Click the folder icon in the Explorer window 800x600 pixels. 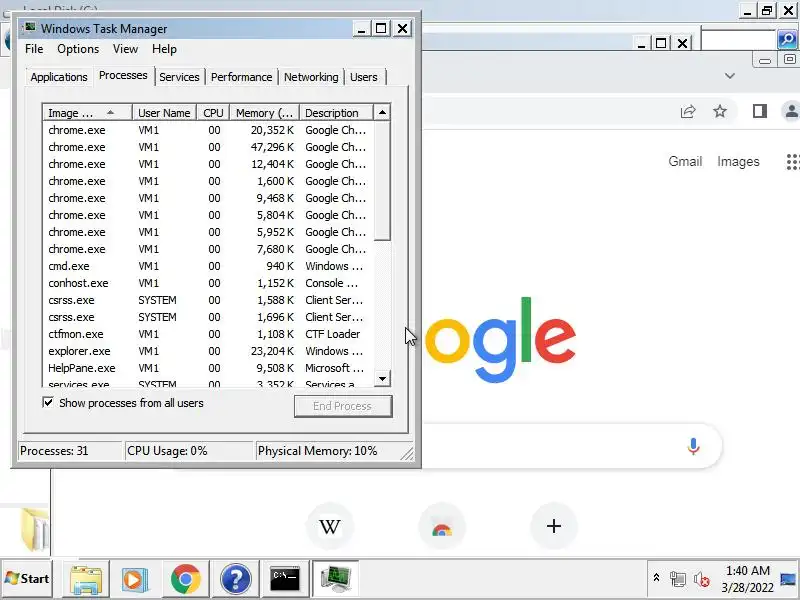pyautogui.click(x=35, y=529)
